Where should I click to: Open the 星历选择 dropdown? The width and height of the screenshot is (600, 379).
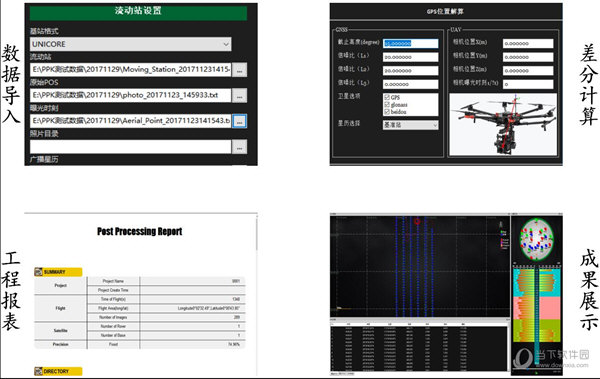411,125
